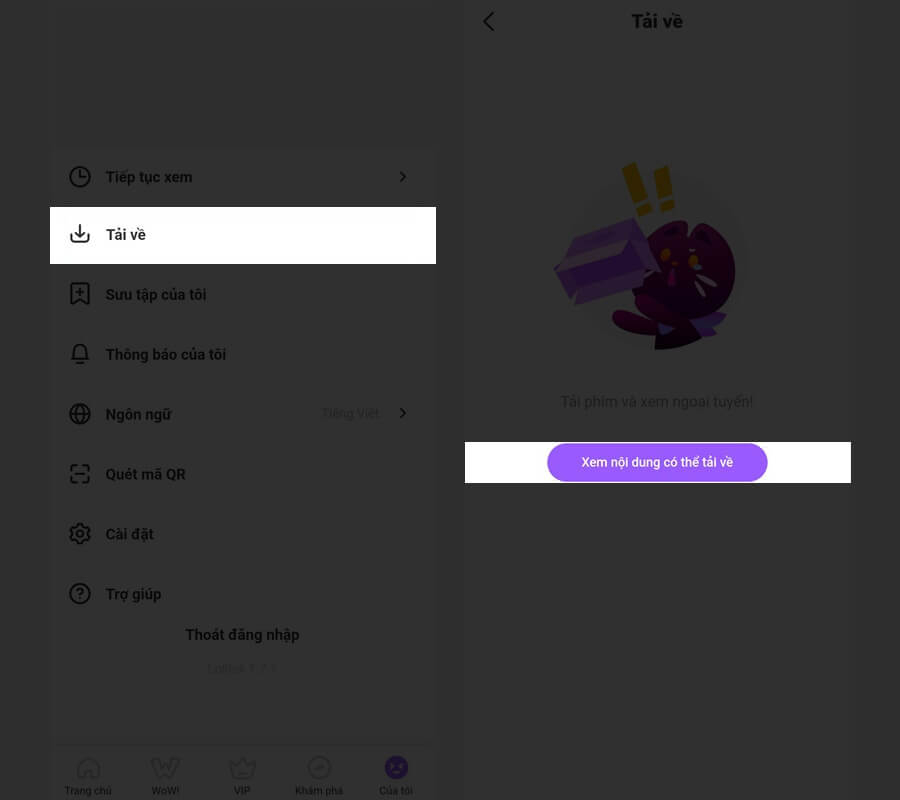Go back using the arrow beside Tải về
Screen dimensions: 900x800
pos(489,22)
